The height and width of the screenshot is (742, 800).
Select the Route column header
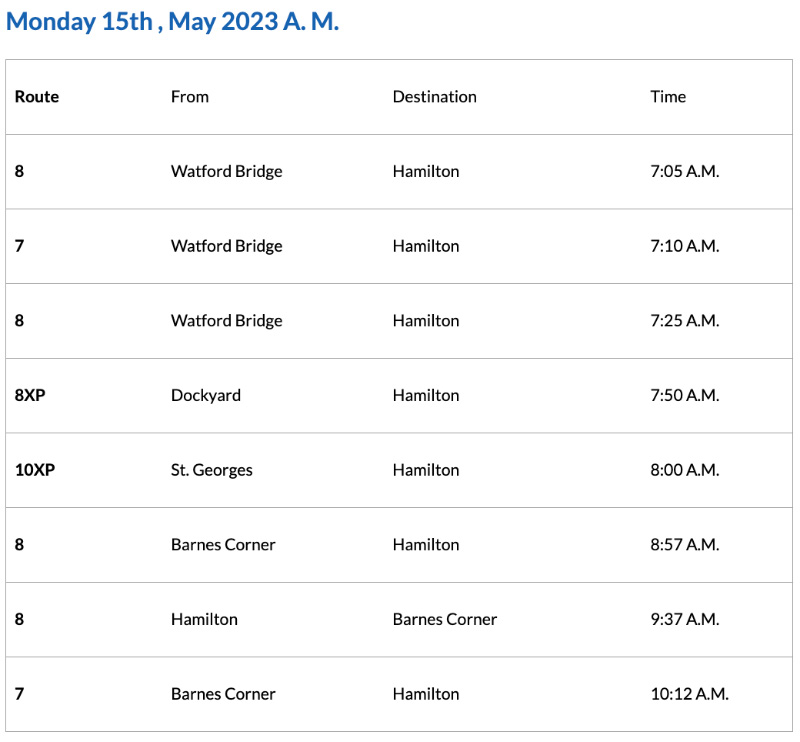coord(37,97)
